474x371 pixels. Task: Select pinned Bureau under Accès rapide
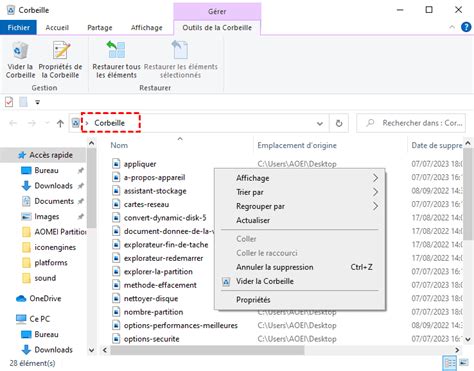(x=46, y=170)
